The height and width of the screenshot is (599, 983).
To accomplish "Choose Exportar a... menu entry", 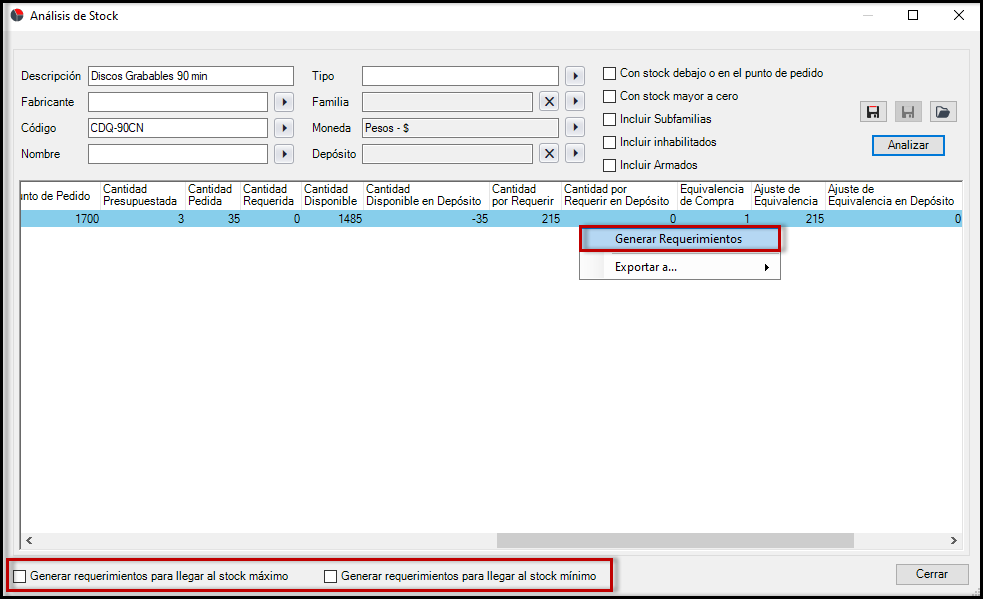I will pos(680,267).
